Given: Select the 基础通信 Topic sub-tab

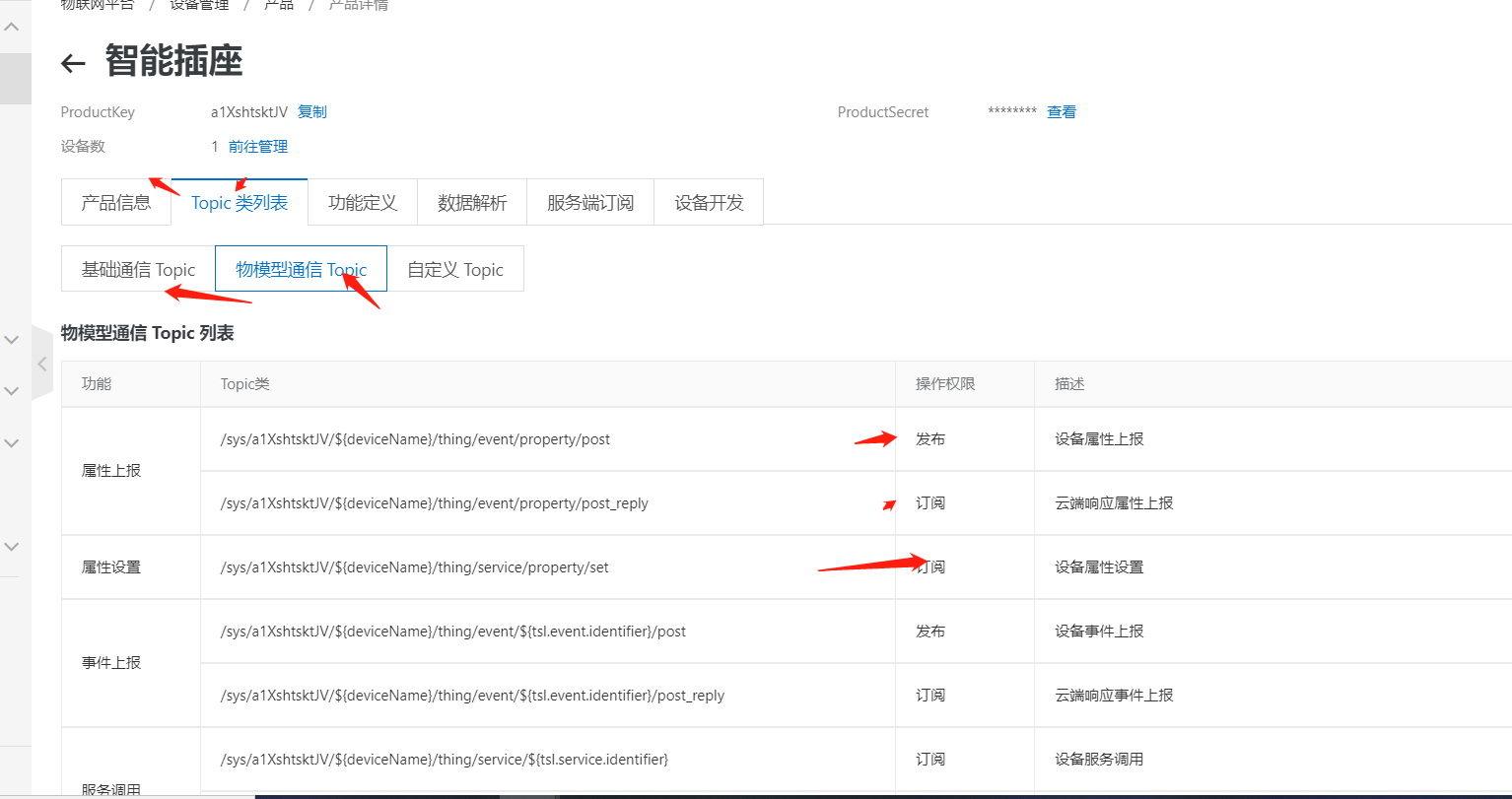Looking at the screenshot, I should tap(138, 269).
